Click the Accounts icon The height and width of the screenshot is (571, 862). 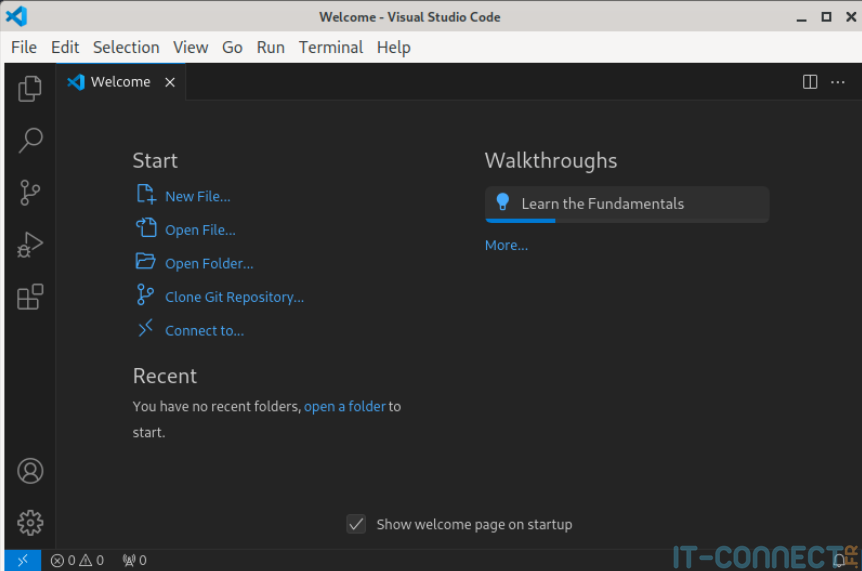click(30, 470)
